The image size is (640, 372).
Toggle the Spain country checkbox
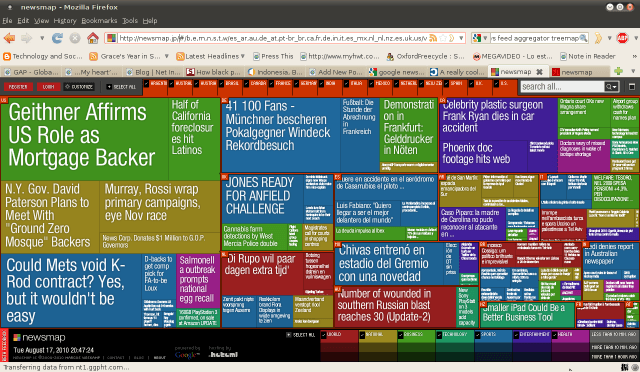447,84
